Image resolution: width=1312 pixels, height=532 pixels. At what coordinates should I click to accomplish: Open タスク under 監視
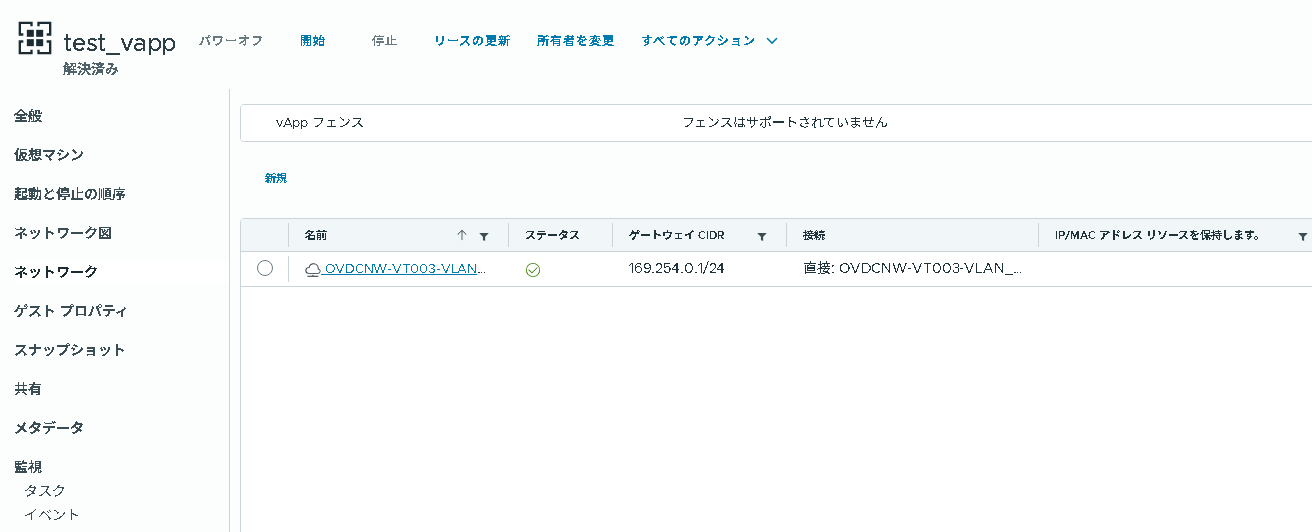tap(45, 490)
